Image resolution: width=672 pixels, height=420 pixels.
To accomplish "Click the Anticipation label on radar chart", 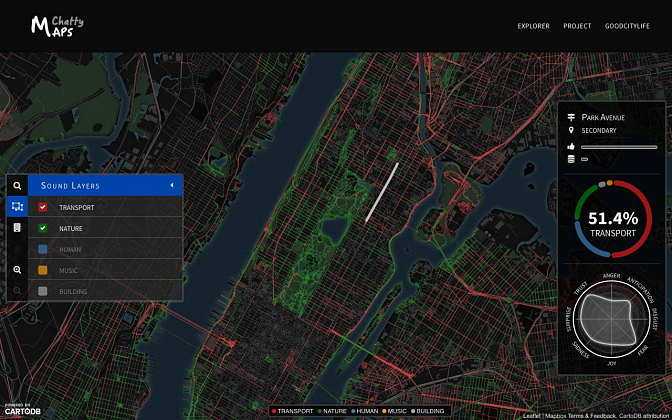I will [640, 290].
